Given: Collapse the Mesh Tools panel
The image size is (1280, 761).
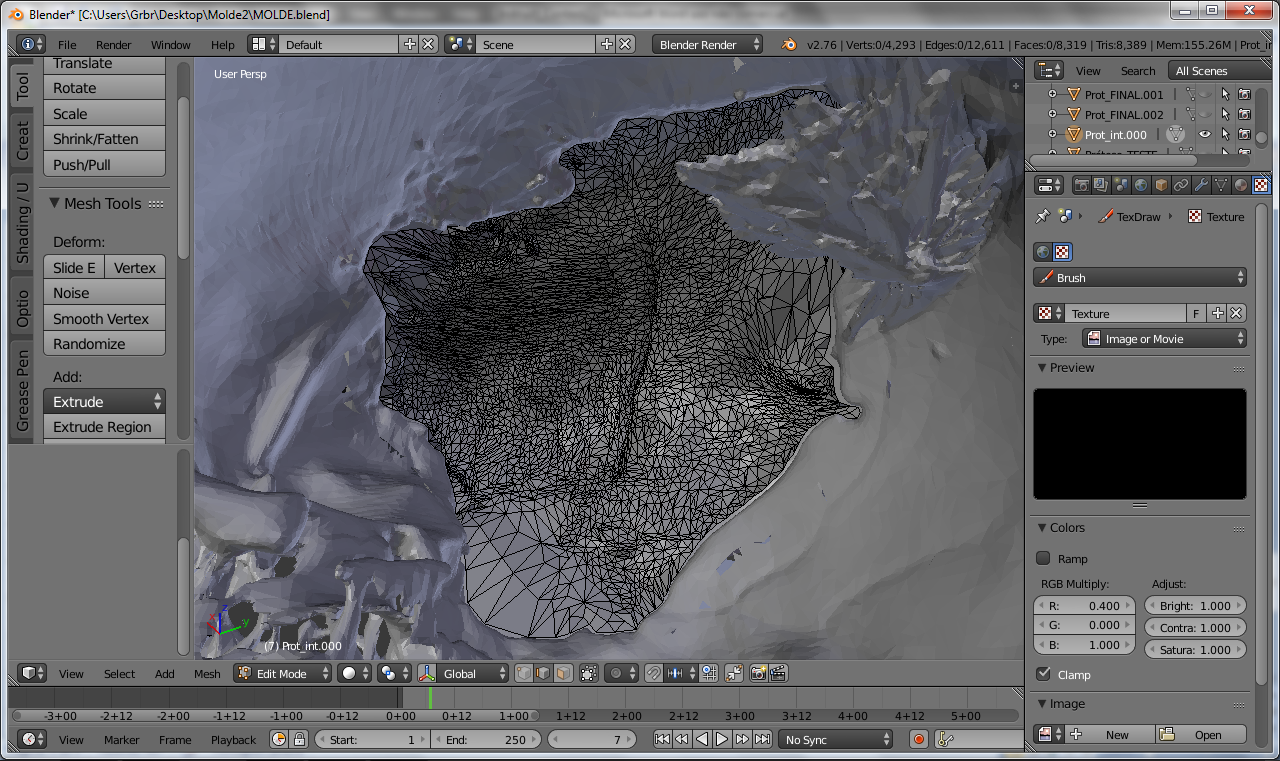Looking at the screenshot, I should coord(54,203).
